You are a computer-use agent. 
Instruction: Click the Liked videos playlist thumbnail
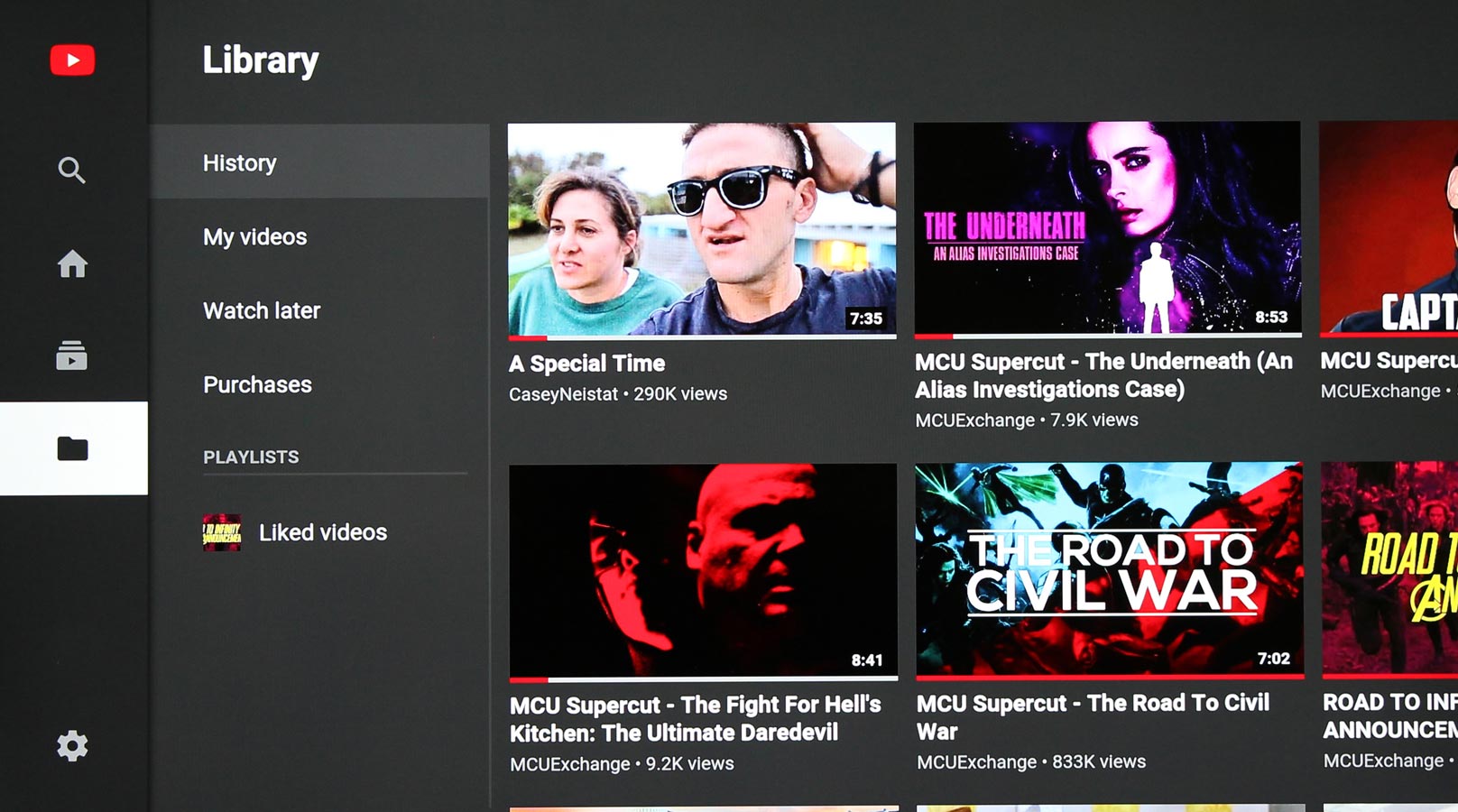tap(222, 532)
